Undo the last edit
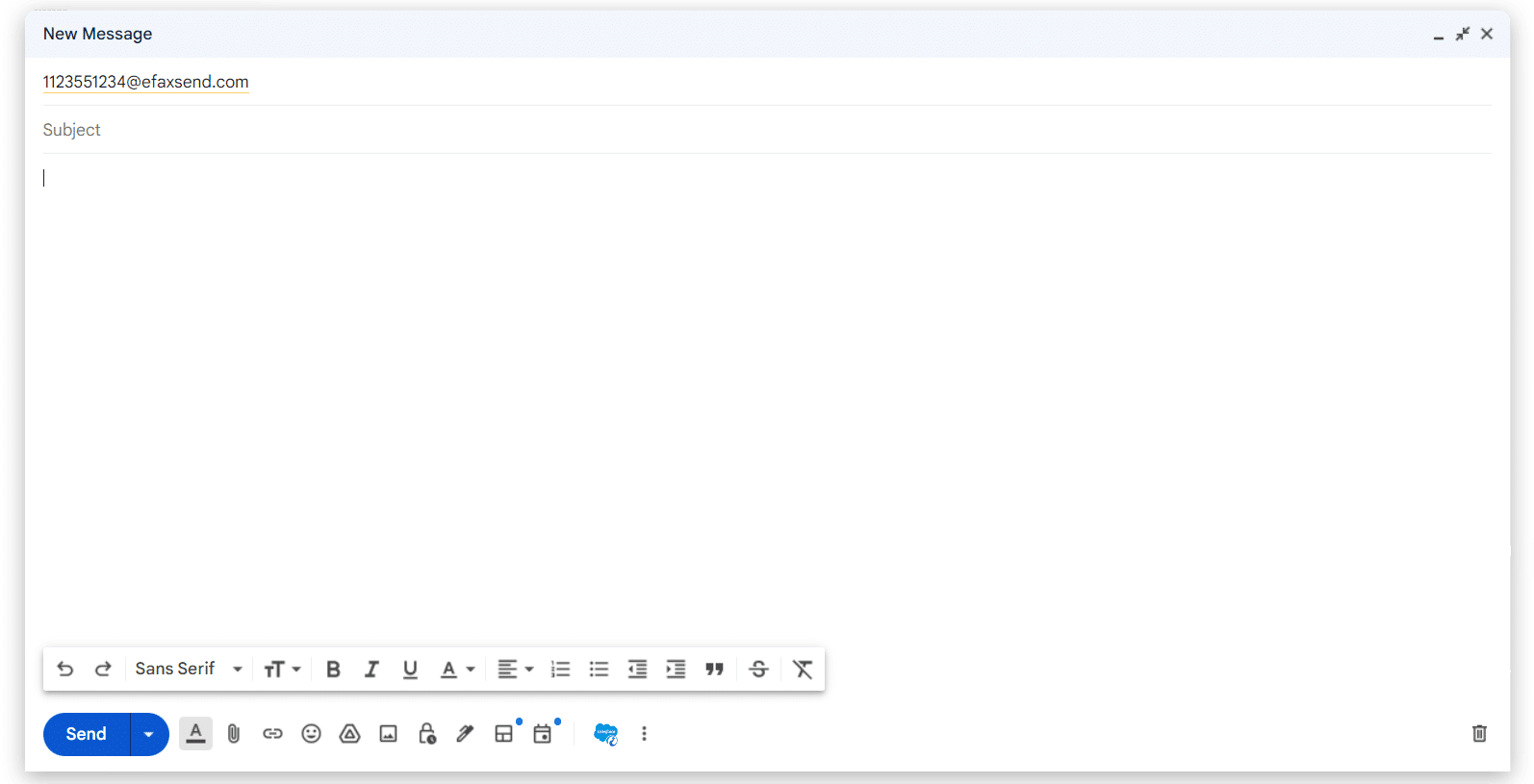The height and width of the screenshot is (784, 1534). coord(65,669)
